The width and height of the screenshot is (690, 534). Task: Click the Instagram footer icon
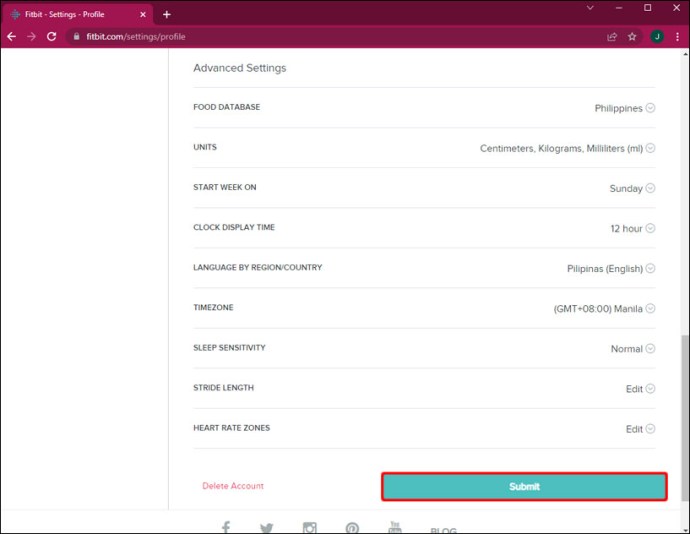tap(309, 527)
